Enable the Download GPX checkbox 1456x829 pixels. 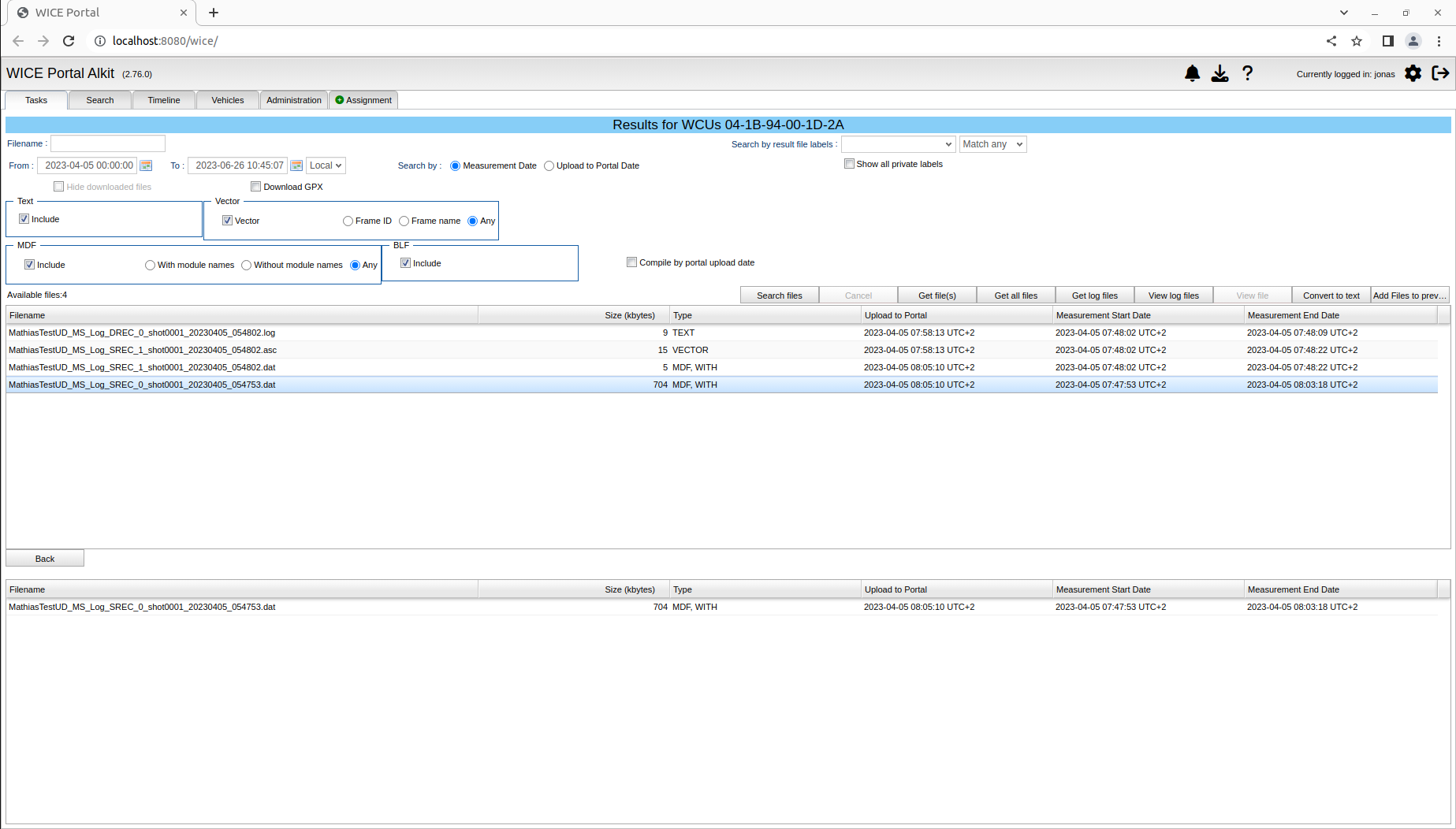coord(255,187)
